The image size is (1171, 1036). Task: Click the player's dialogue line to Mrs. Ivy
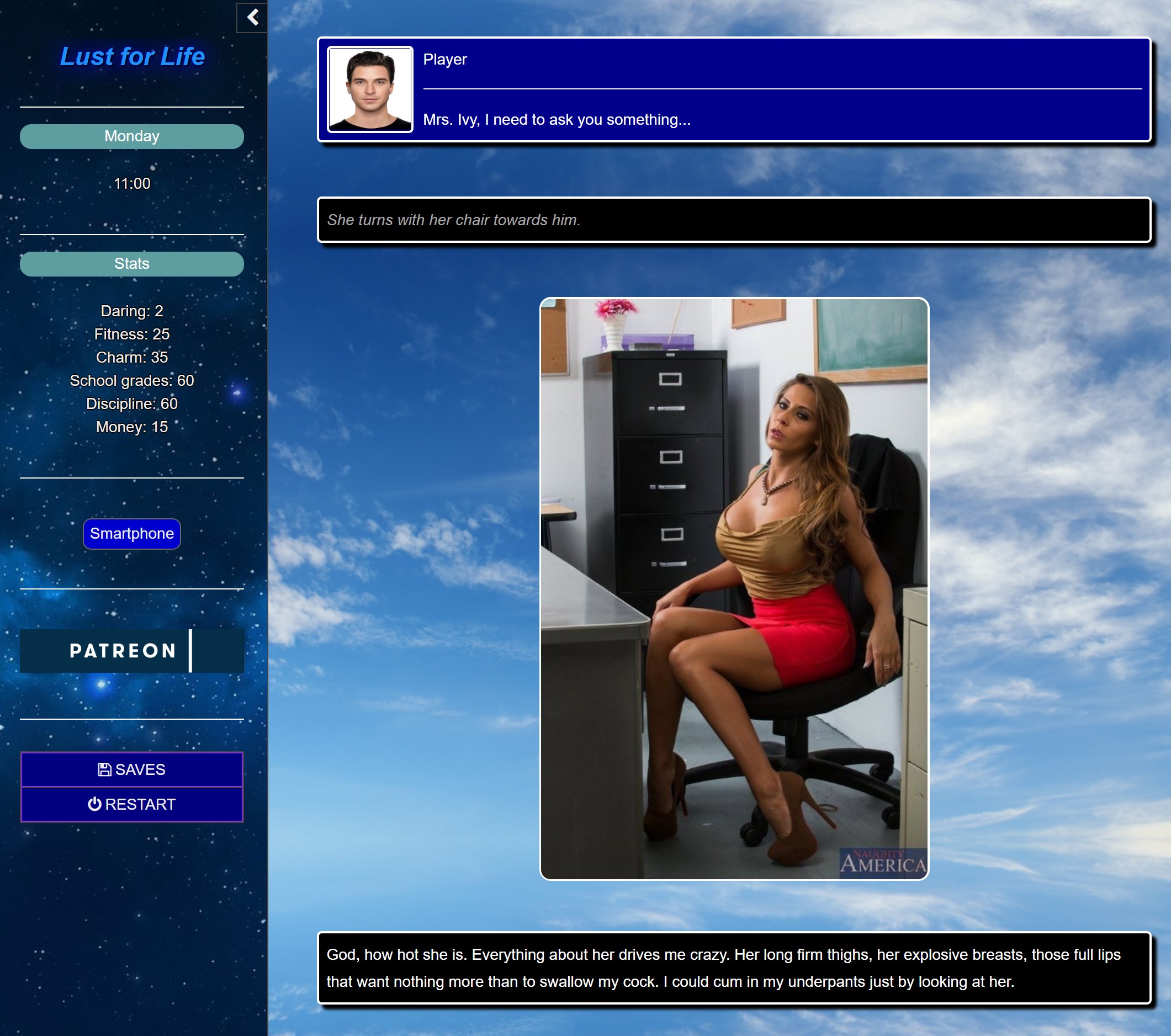[557, 120]
